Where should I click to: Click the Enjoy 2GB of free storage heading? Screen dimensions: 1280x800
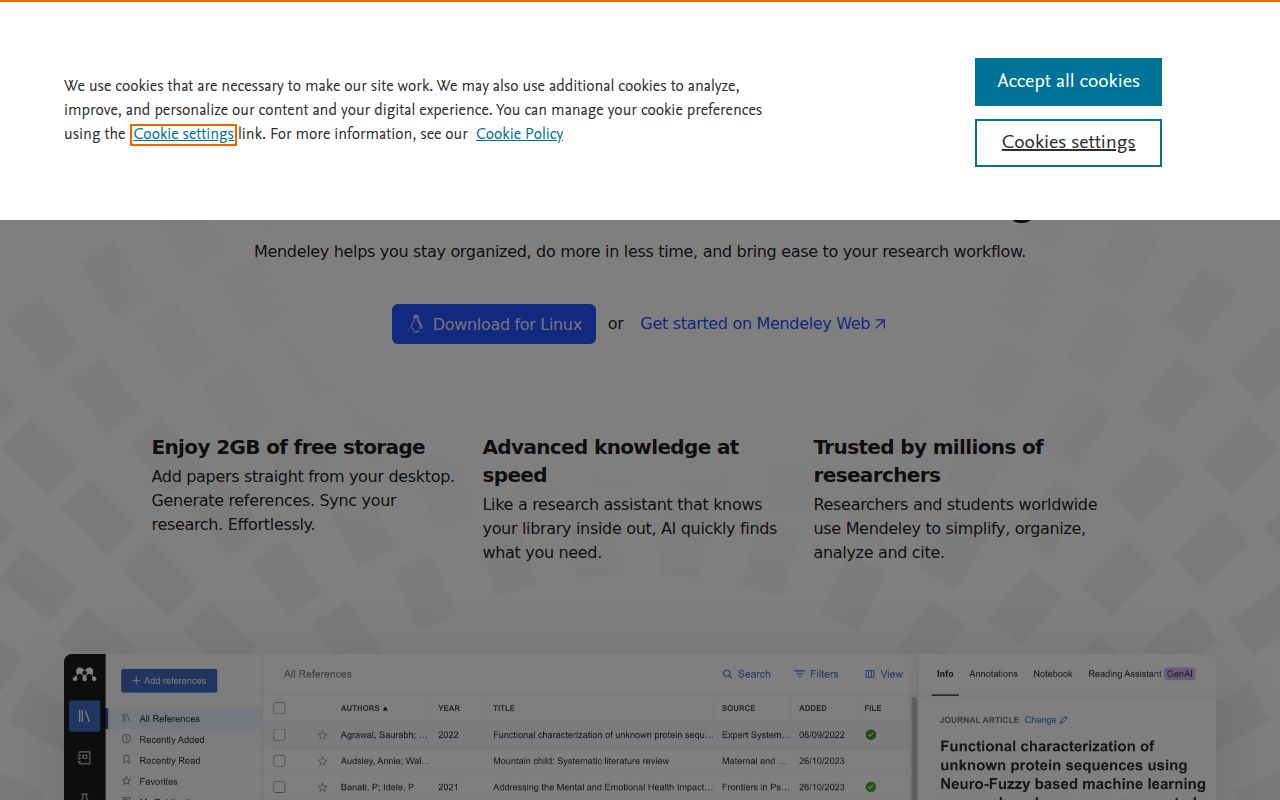(x=288, y=447)
